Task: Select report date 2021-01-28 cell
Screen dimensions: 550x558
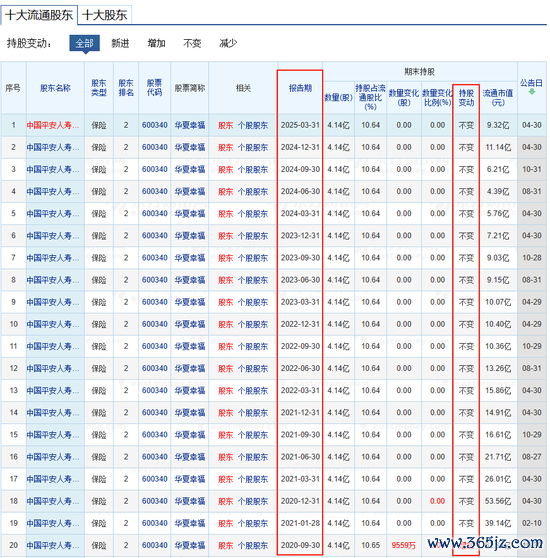Action: coord(300,523)
